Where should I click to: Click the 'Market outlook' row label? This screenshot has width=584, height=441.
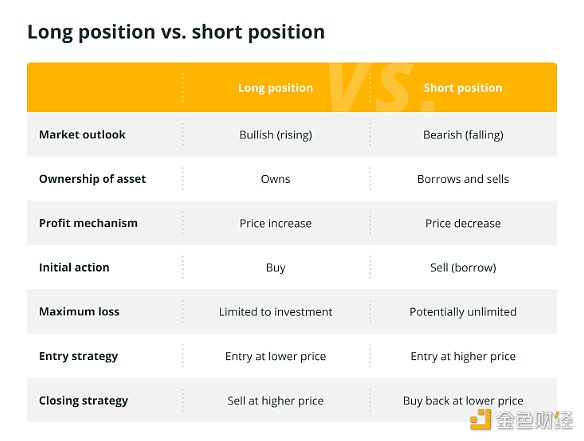(x=82, y=134)
